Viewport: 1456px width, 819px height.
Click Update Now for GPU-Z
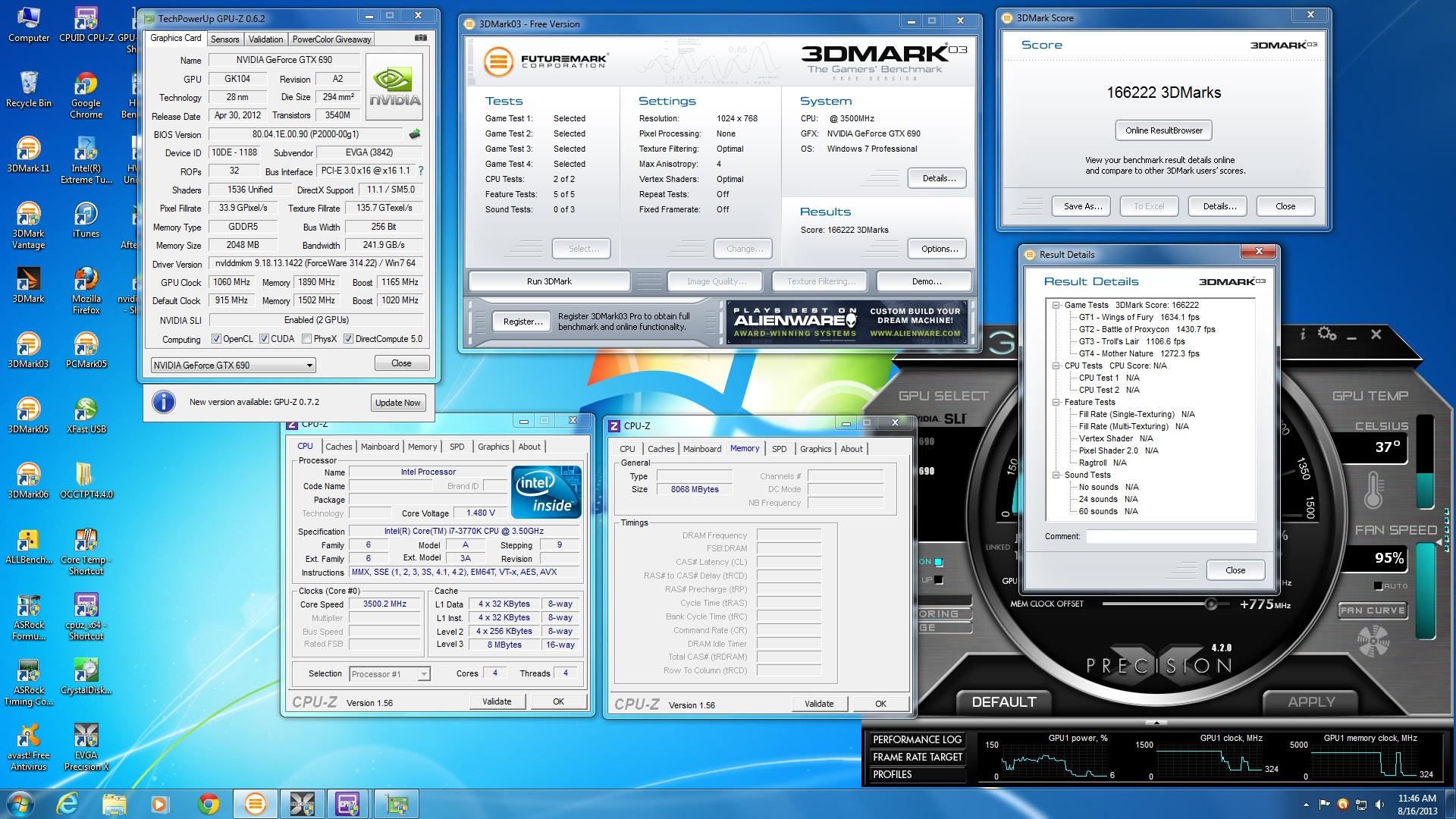pyautogui.click(x=397, y=403)
